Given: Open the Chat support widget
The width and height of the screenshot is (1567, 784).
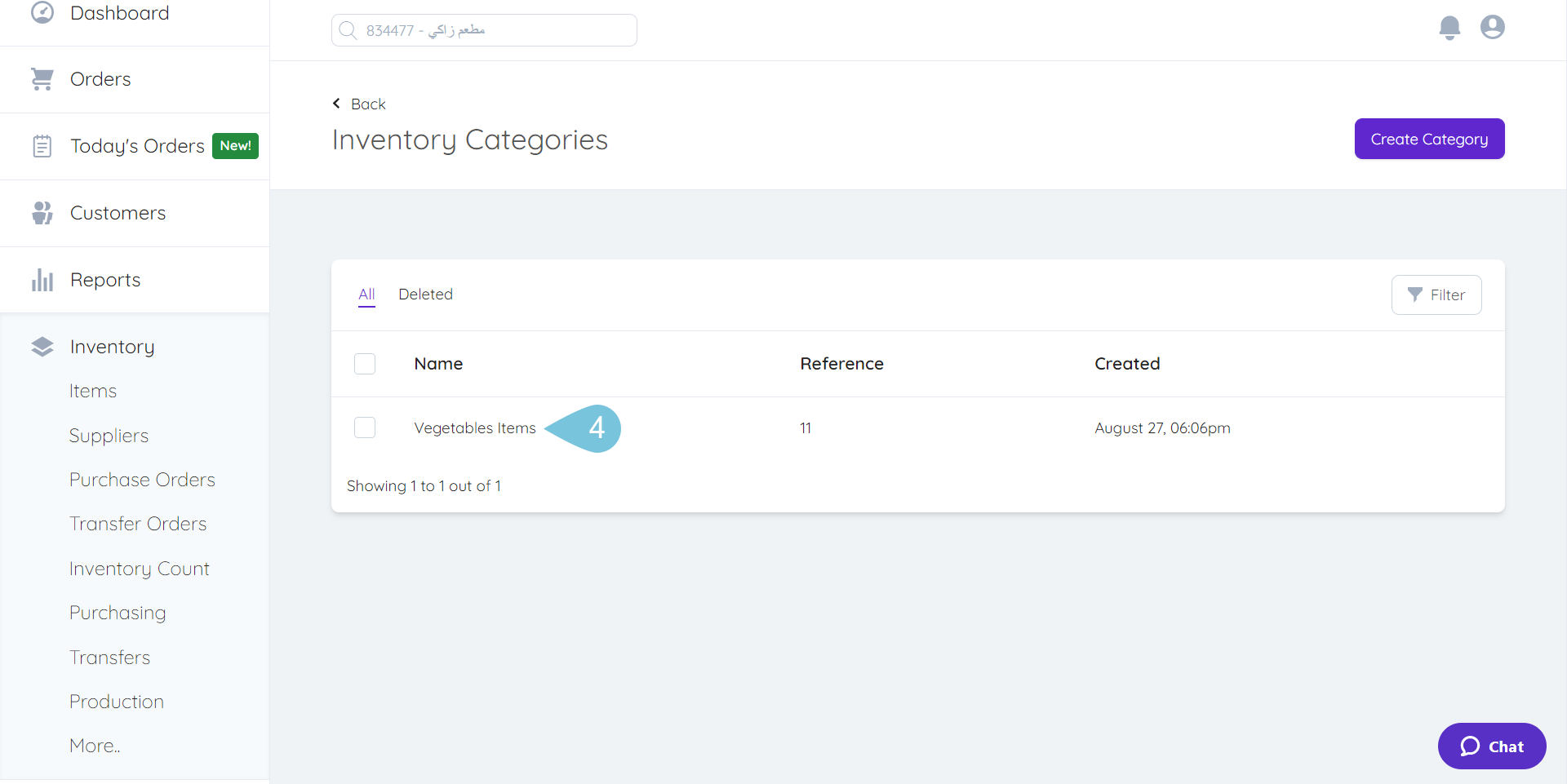Looking at the screenshot, I should pyautogui.click(x=1491, y=746).
